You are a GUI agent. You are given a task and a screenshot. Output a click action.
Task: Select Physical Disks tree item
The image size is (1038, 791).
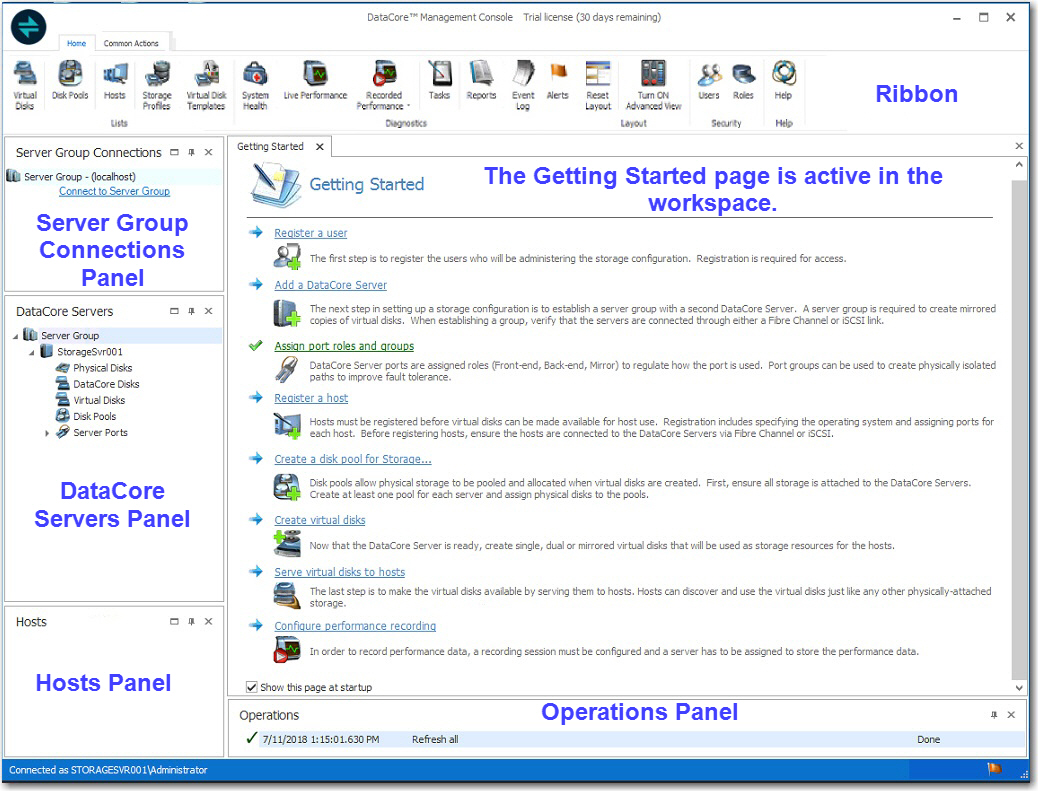[103, 368]
